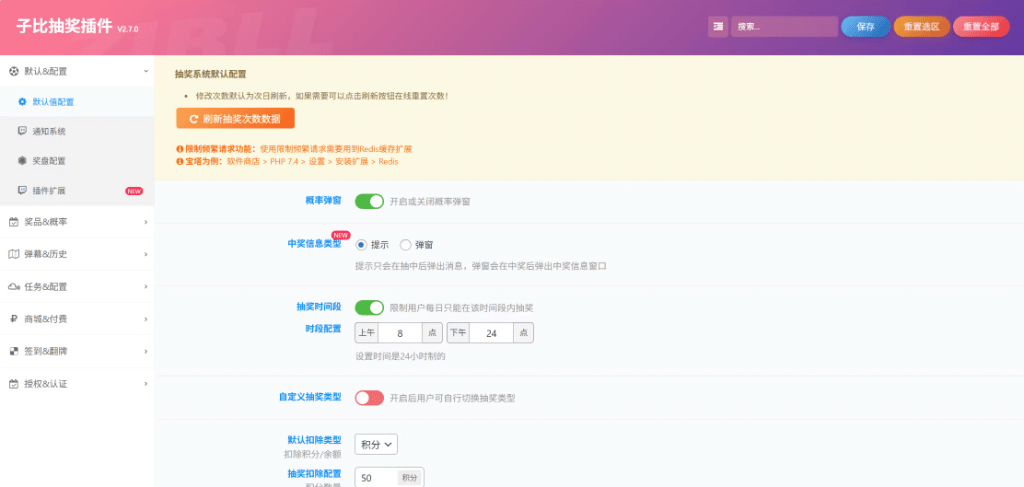Click the 时段配置 label

(323, 328)
